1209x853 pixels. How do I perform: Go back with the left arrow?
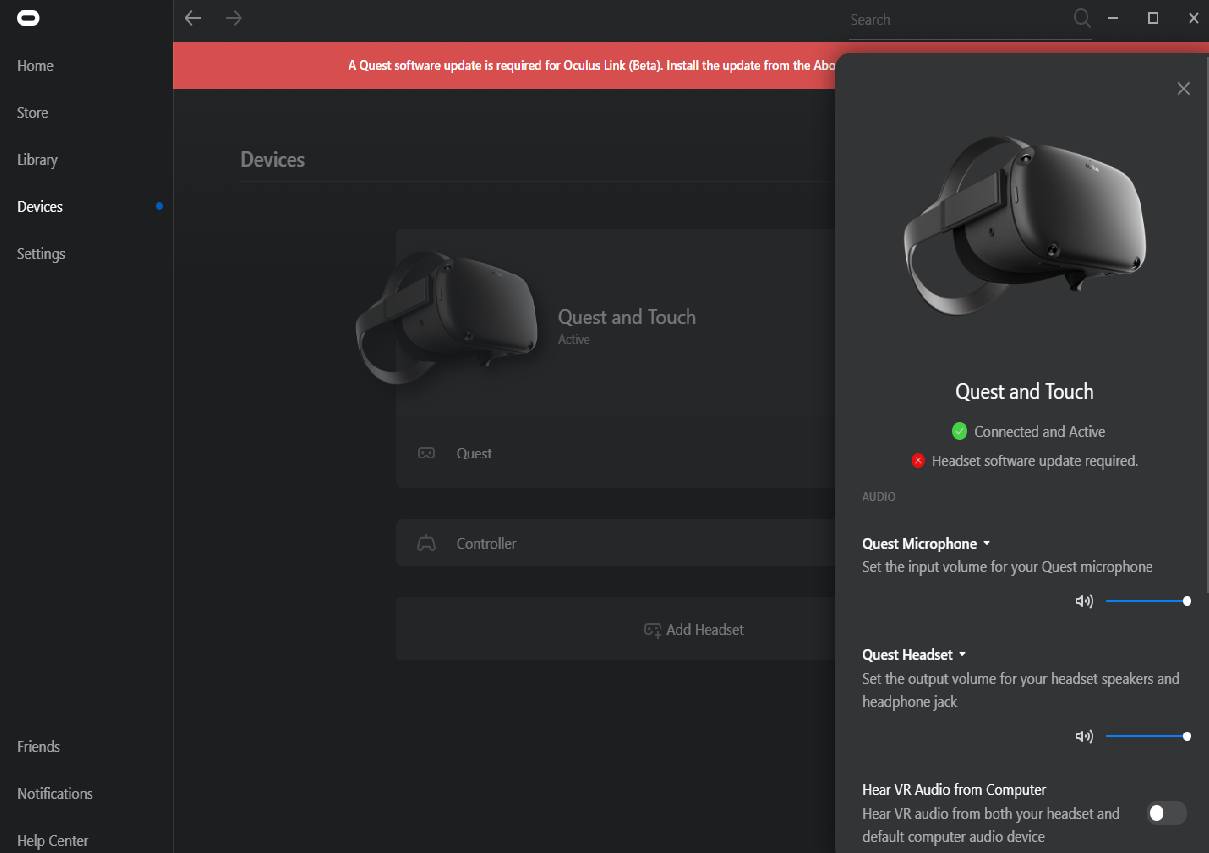click(x=193, y=18)
